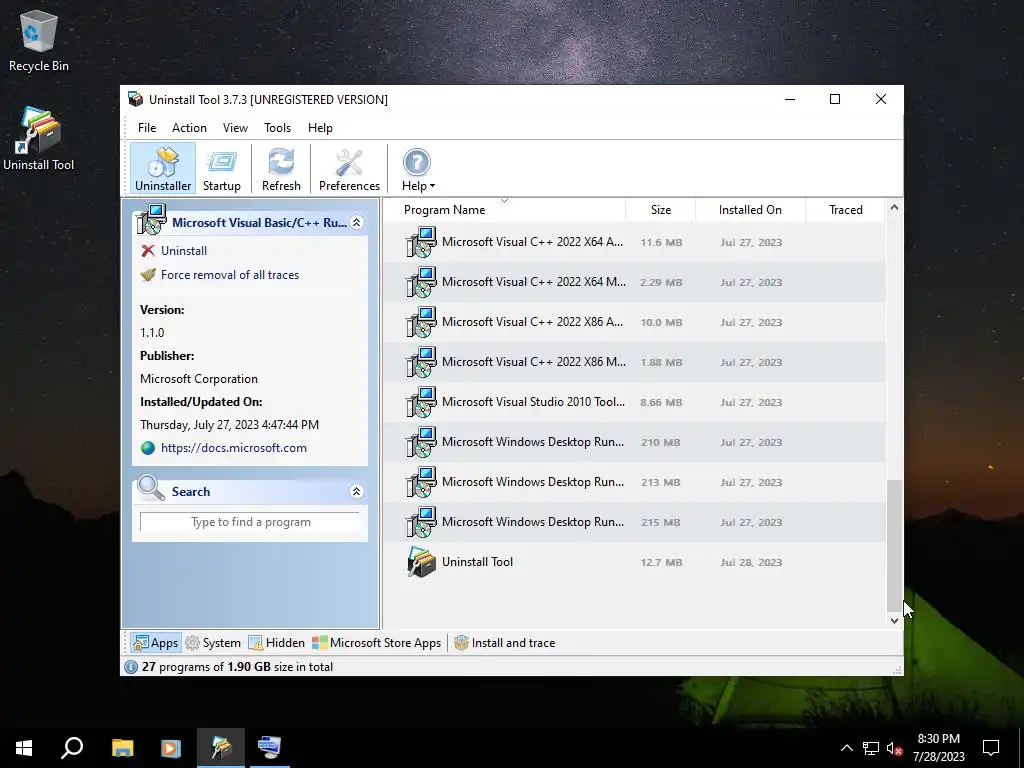Open the Action menu
The width and height of the screenshot is (1024, 768).
189,127
